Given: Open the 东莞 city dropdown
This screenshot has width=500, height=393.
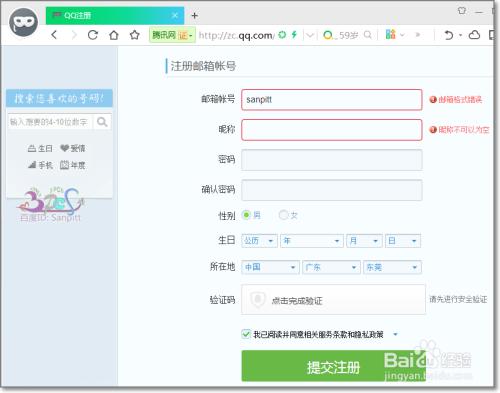Looking at the screenshot, I should (392, 267).
